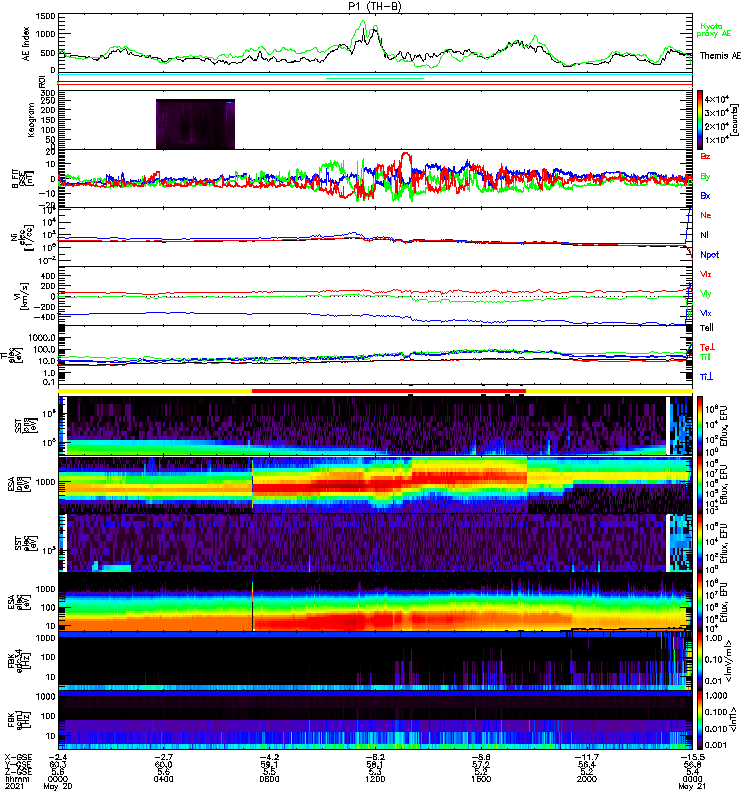Click the green By legend label

point(705,177)
